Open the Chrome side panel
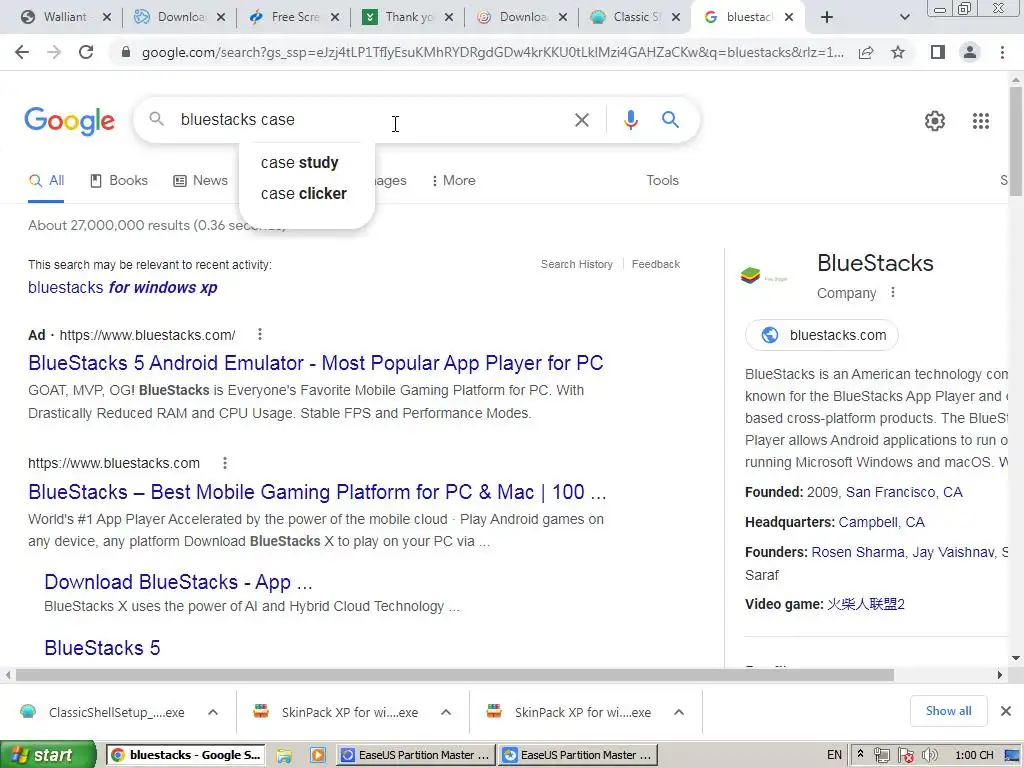Image resolution: width=1024 pixels, height=768 pixels. pos(937,52)
